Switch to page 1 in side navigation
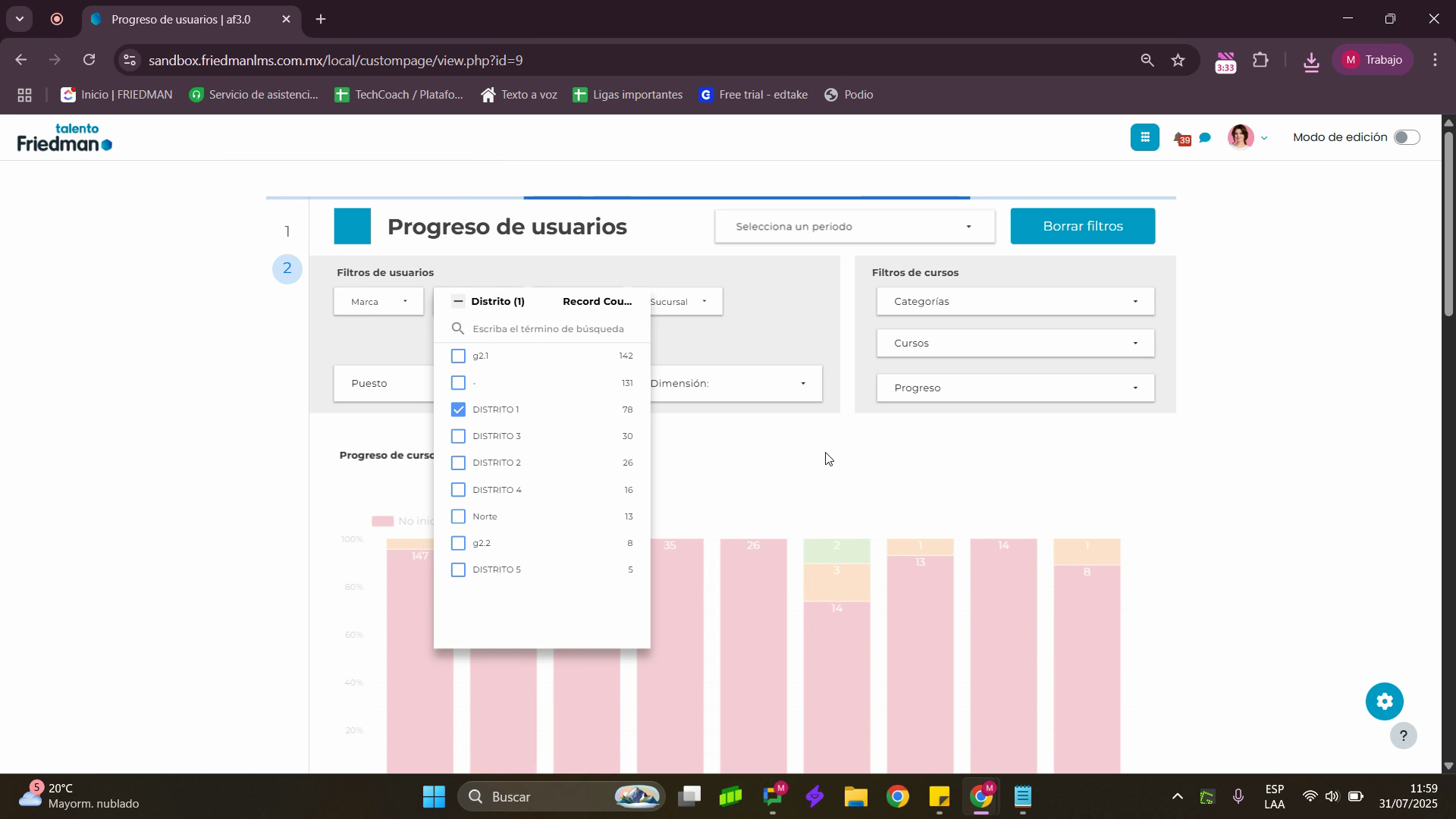Viewport: 1456px width, 819px height. point(287,232)
